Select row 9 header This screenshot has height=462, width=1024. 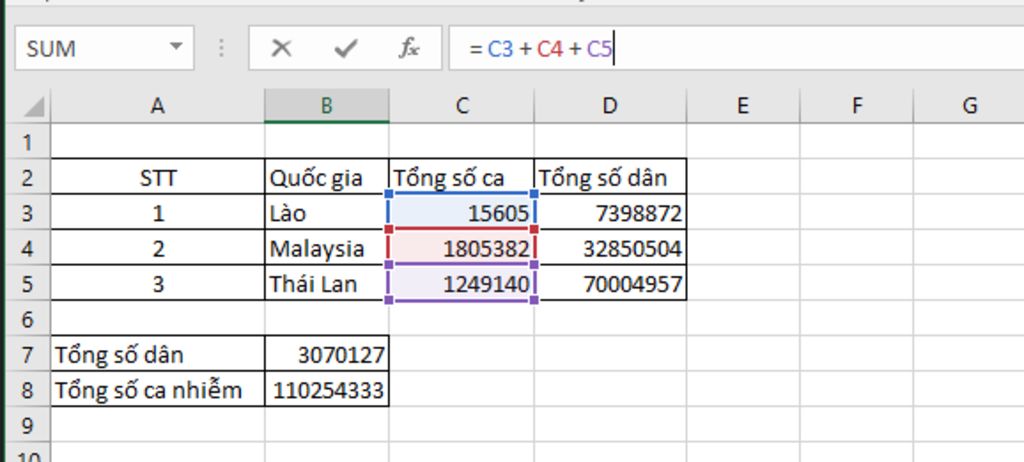pyautogui.click(x=27, y=425)
